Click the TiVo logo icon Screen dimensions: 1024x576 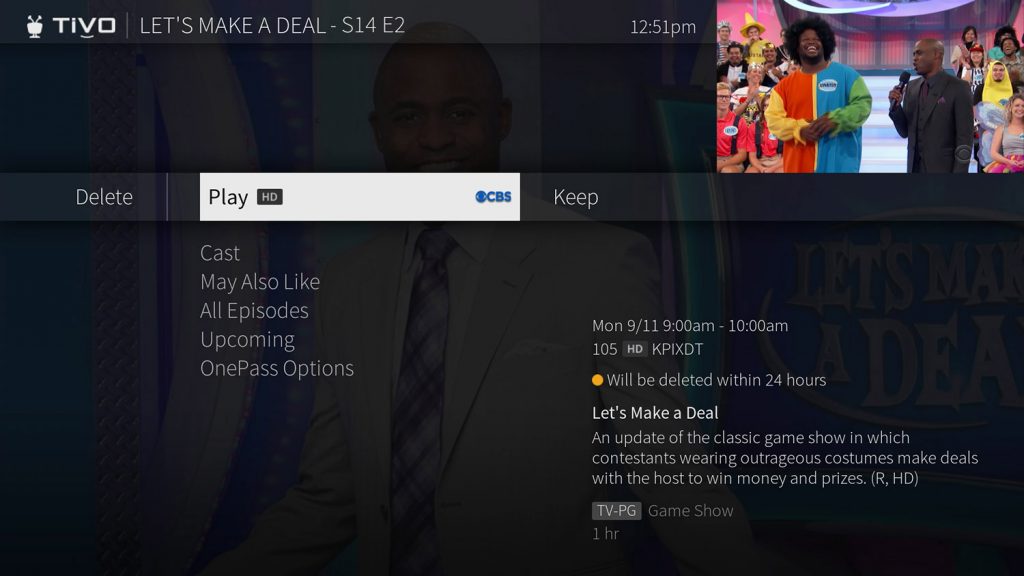[x=71, y=25]
